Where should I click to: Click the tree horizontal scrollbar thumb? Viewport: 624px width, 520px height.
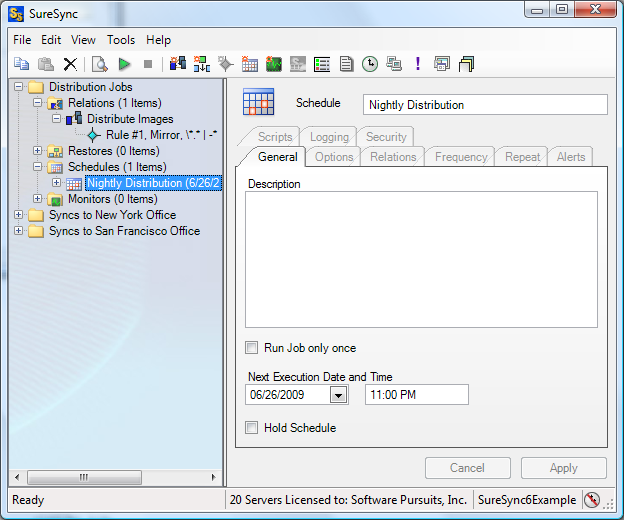(84, 477)
